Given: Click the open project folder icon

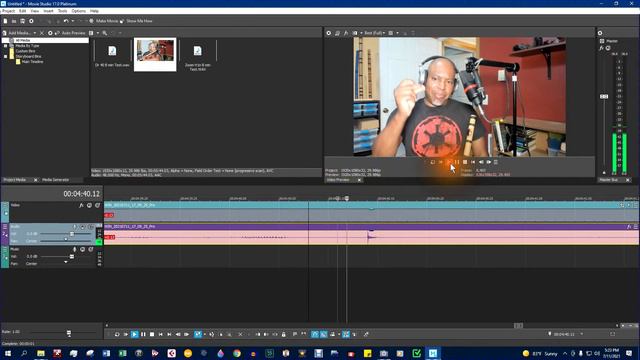Looking at the screenshot, I should click(14, 21).
